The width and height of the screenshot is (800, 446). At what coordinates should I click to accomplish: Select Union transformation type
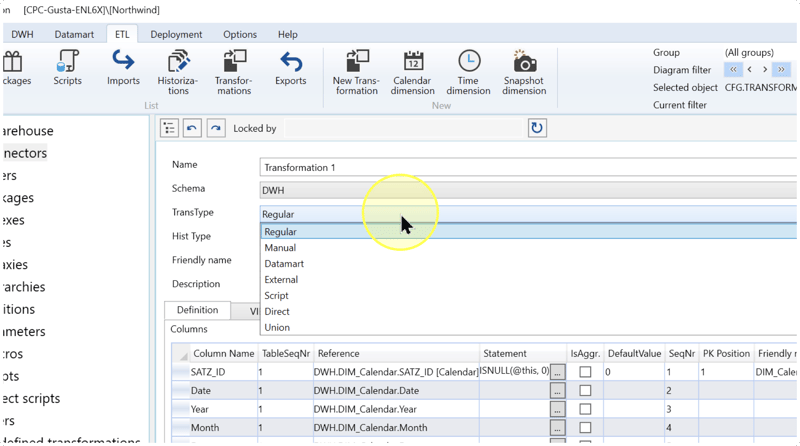coord(529,328)
